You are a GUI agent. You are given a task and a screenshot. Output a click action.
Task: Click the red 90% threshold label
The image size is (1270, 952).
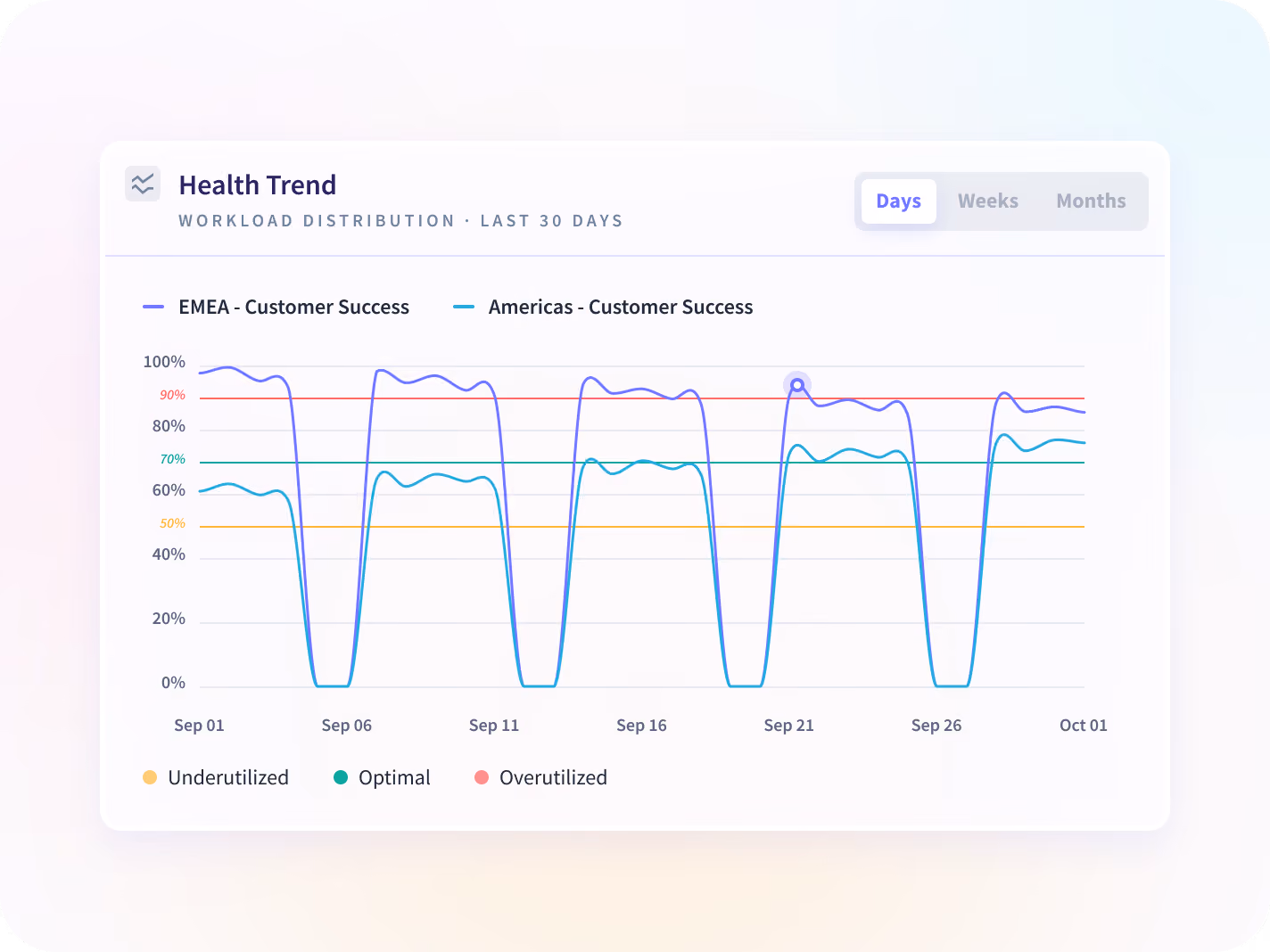point(173,395)
